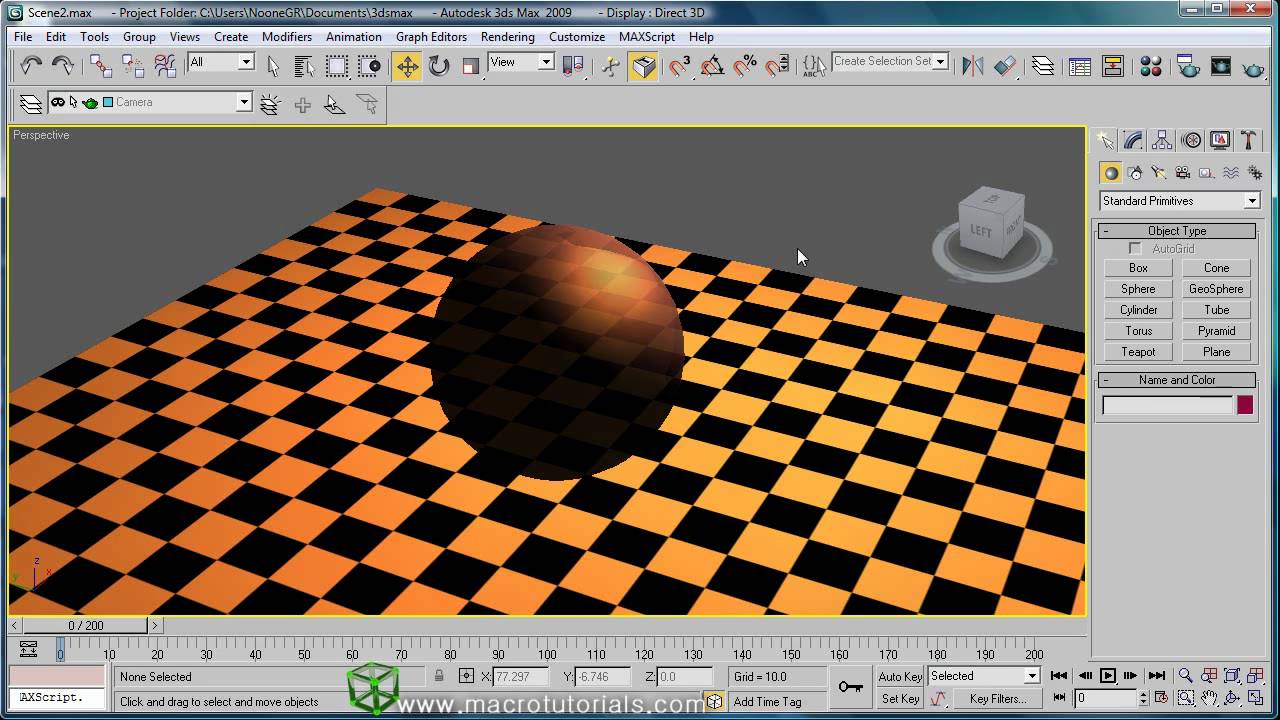1280x720 pixels.
Task: Click the Align tool icon
Action: pyautogui.click(x=1005, y=66)
